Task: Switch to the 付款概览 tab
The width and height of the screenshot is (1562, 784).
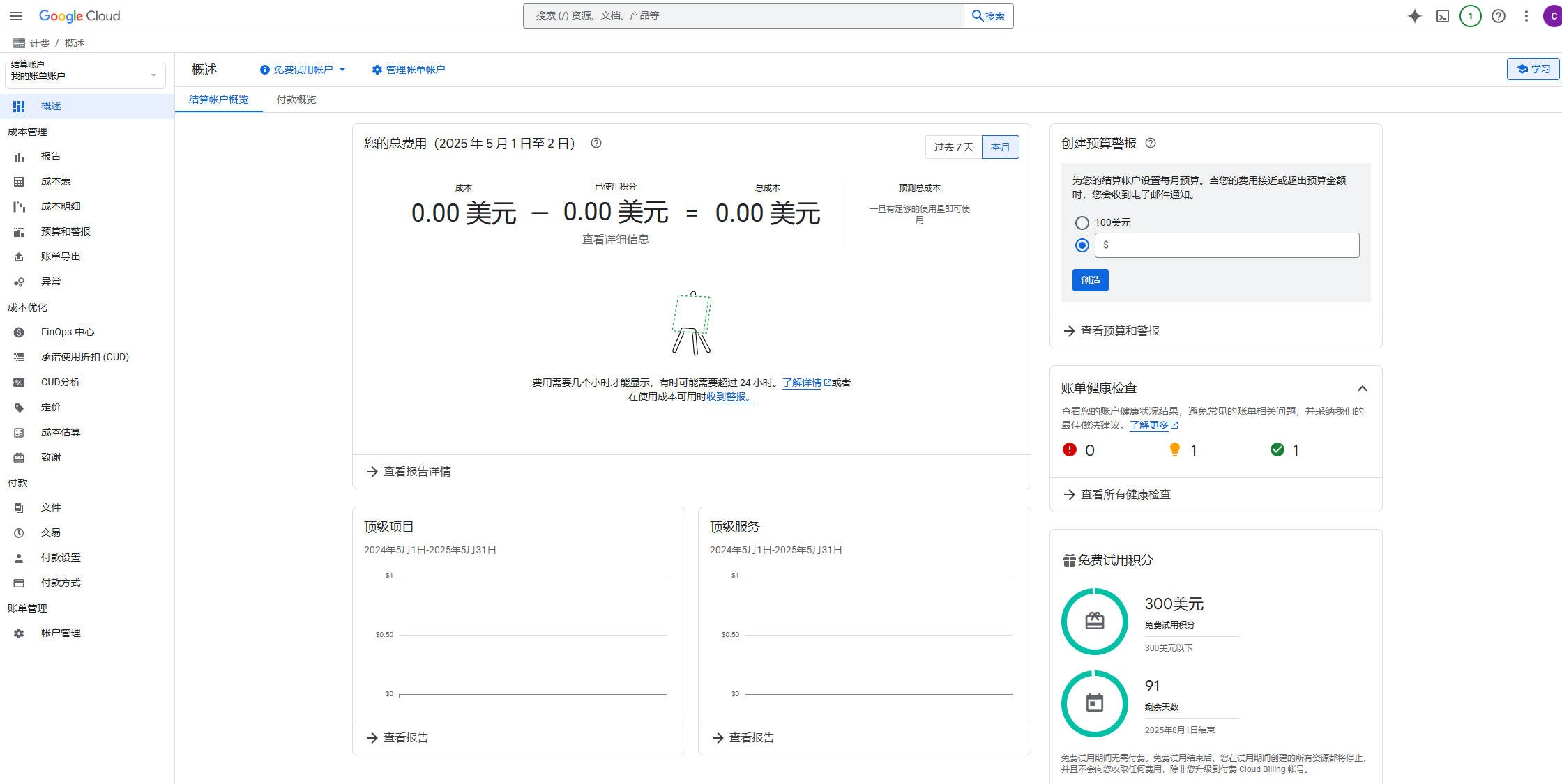Action: (296, 100)
